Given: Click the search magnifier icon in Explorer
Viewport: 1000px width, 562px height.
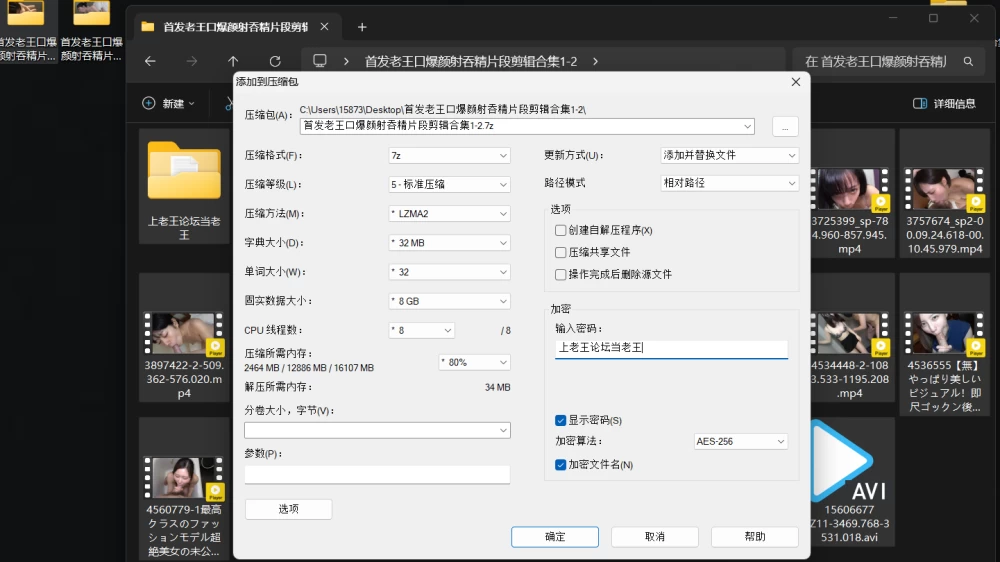Looking at the screenshot, I should point(968,61).
